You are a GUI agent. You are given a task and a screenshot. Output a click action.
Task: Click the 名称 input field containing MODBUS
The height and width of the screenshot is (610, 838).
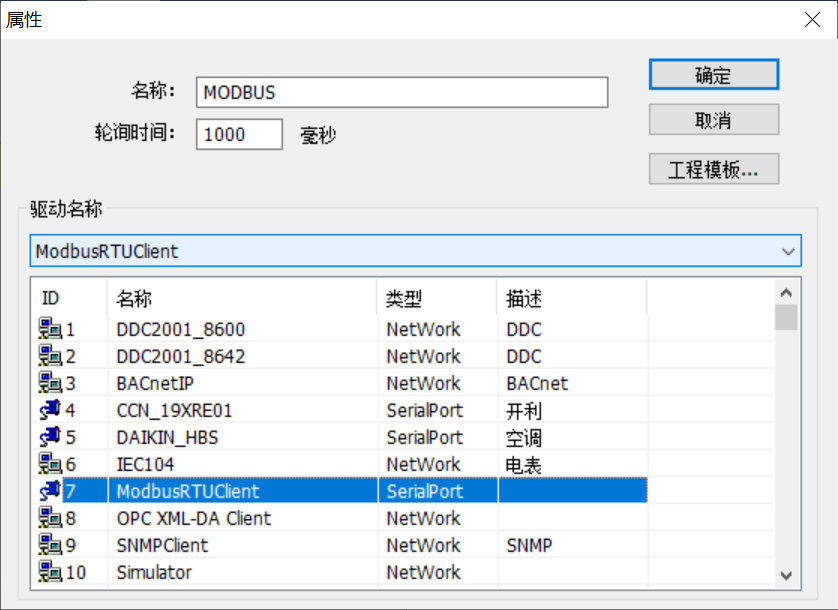coord(402,92)
